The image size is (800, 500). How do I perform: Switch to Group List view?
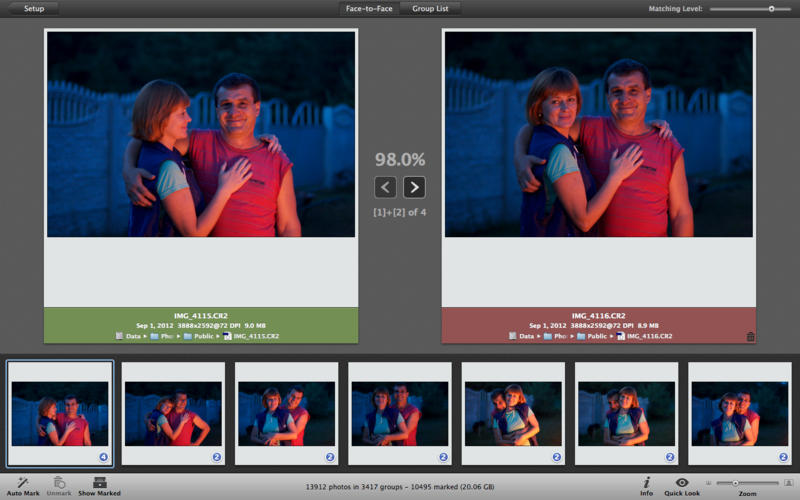(x=430, y=9)
